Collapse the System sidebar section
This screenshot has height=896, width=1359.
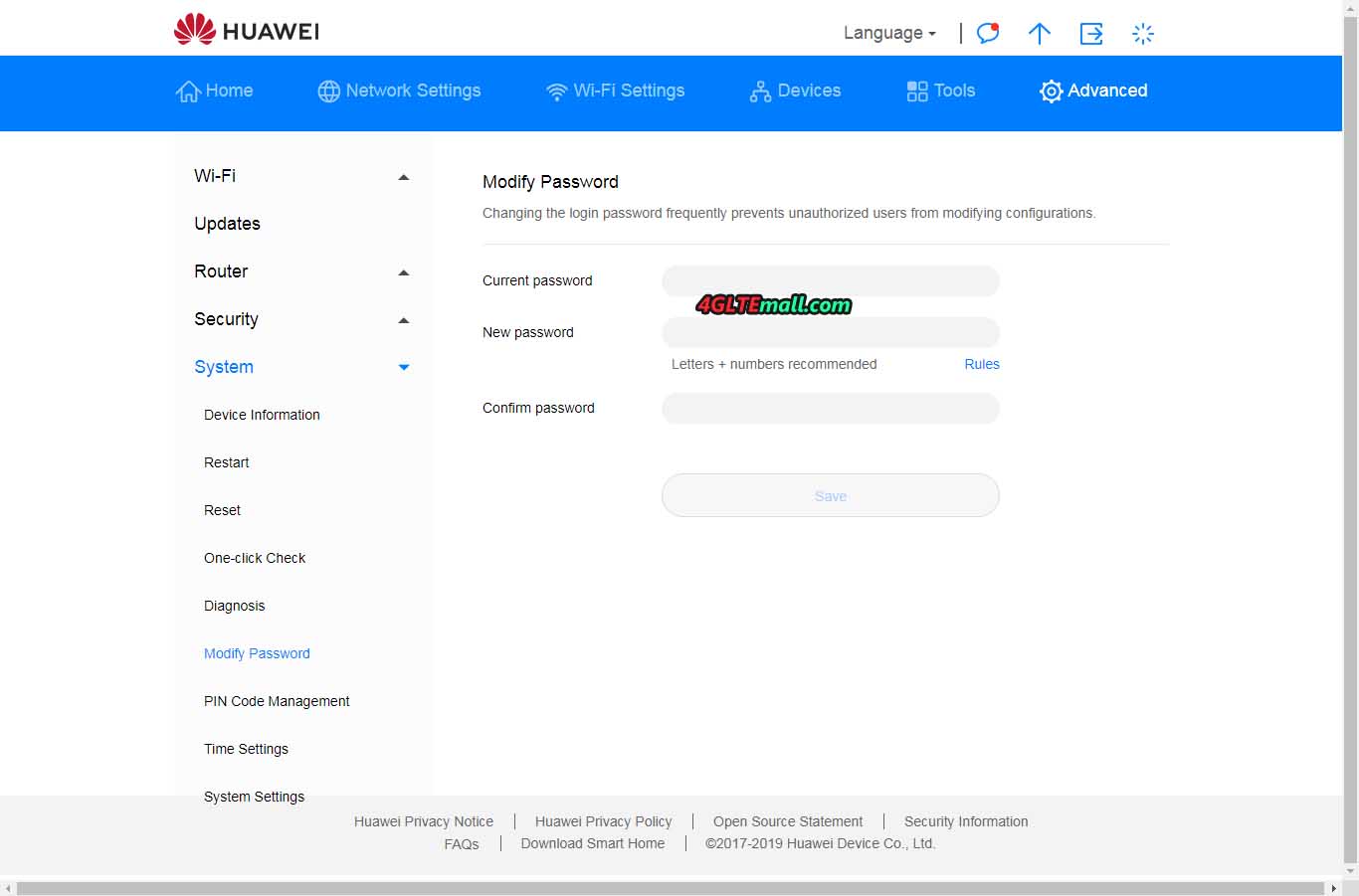[x=403, y=367]
